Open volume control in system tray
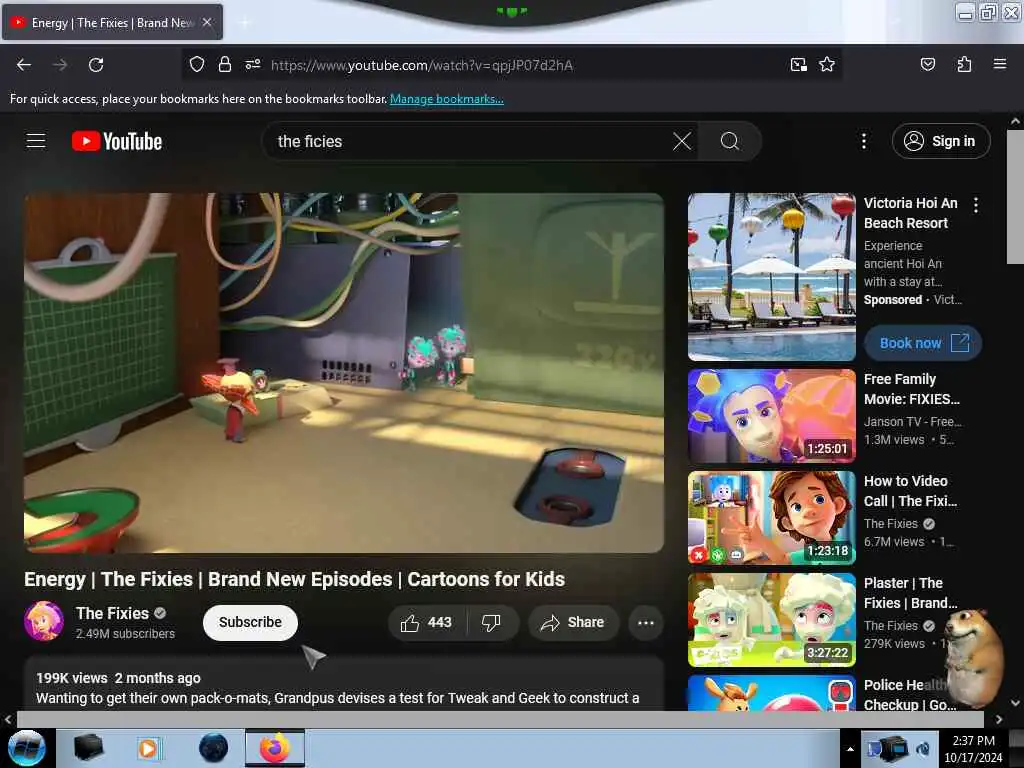The height and width of the screenshot is (768, 1024). [x=923, y=749]
